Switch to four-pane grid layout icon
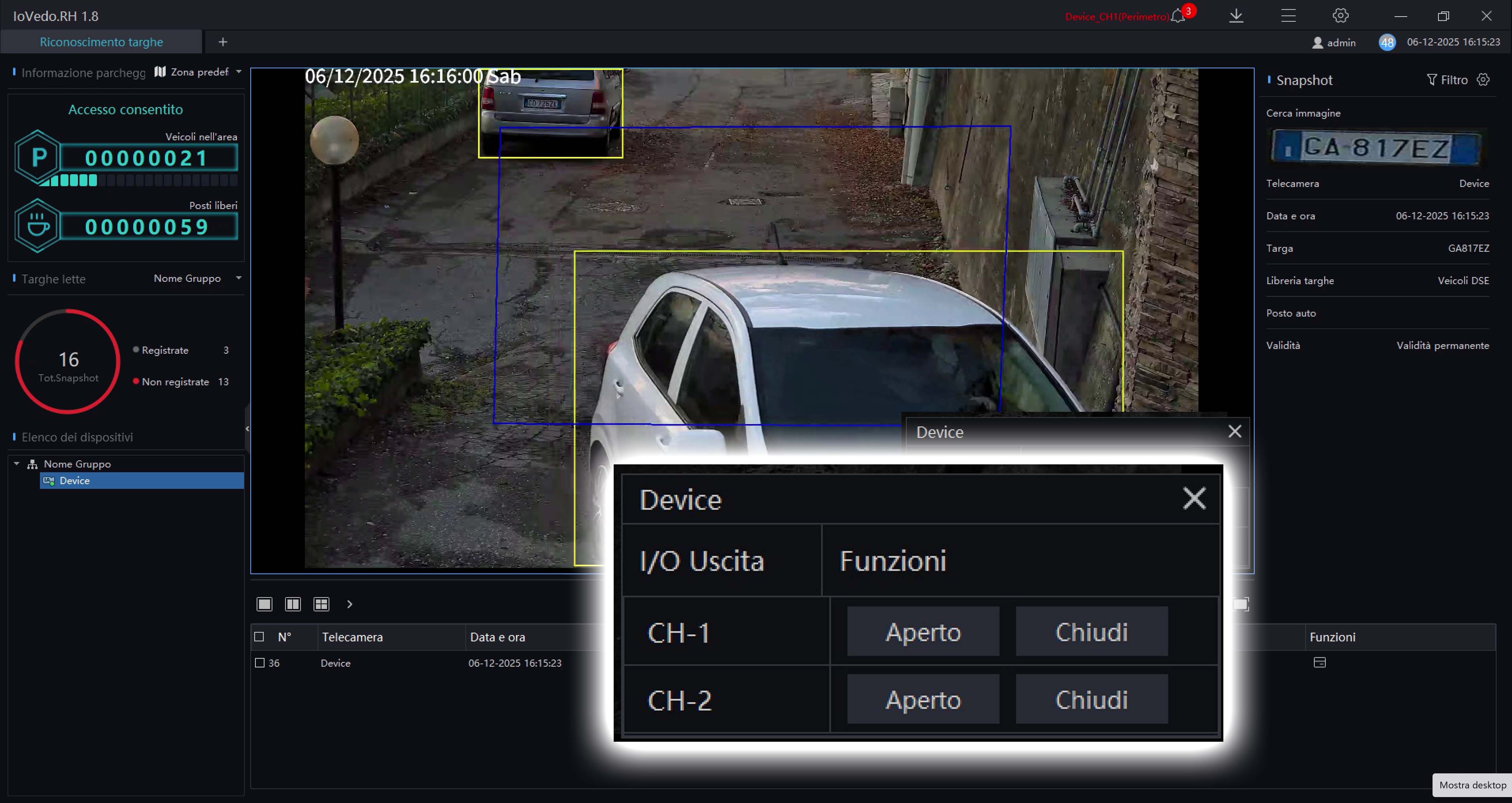Image resolution: width=1512 pixels, height=803 pixels. pos(321,604)
